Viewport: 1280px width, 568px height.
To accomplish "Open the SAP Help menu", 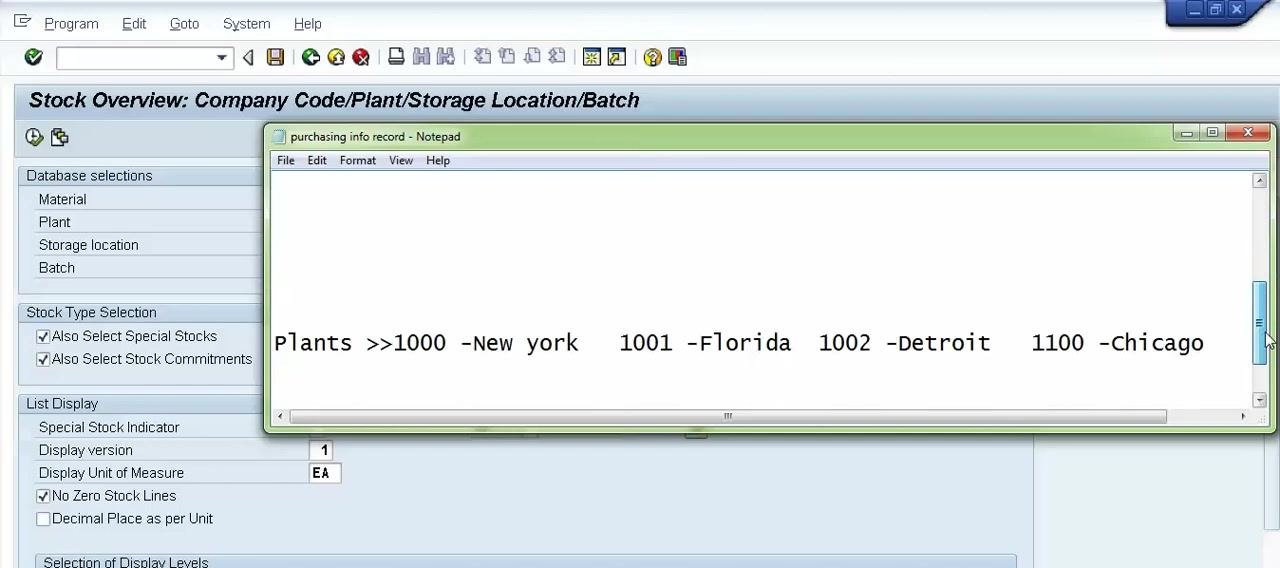I will pos(308,23).
